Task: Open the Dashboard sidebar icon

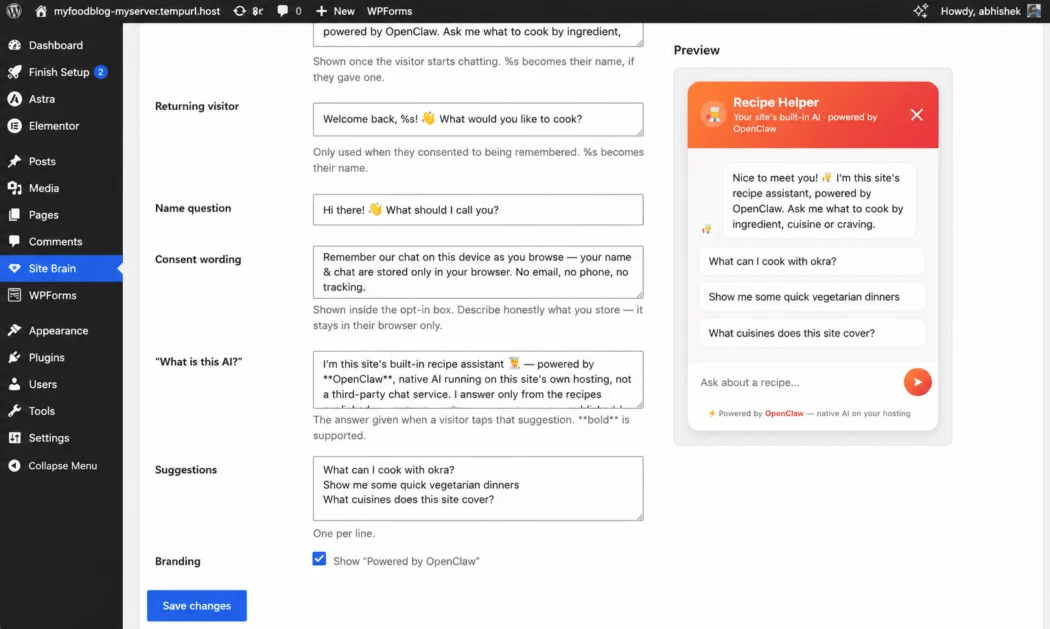Action: click(x=14, y=45)
